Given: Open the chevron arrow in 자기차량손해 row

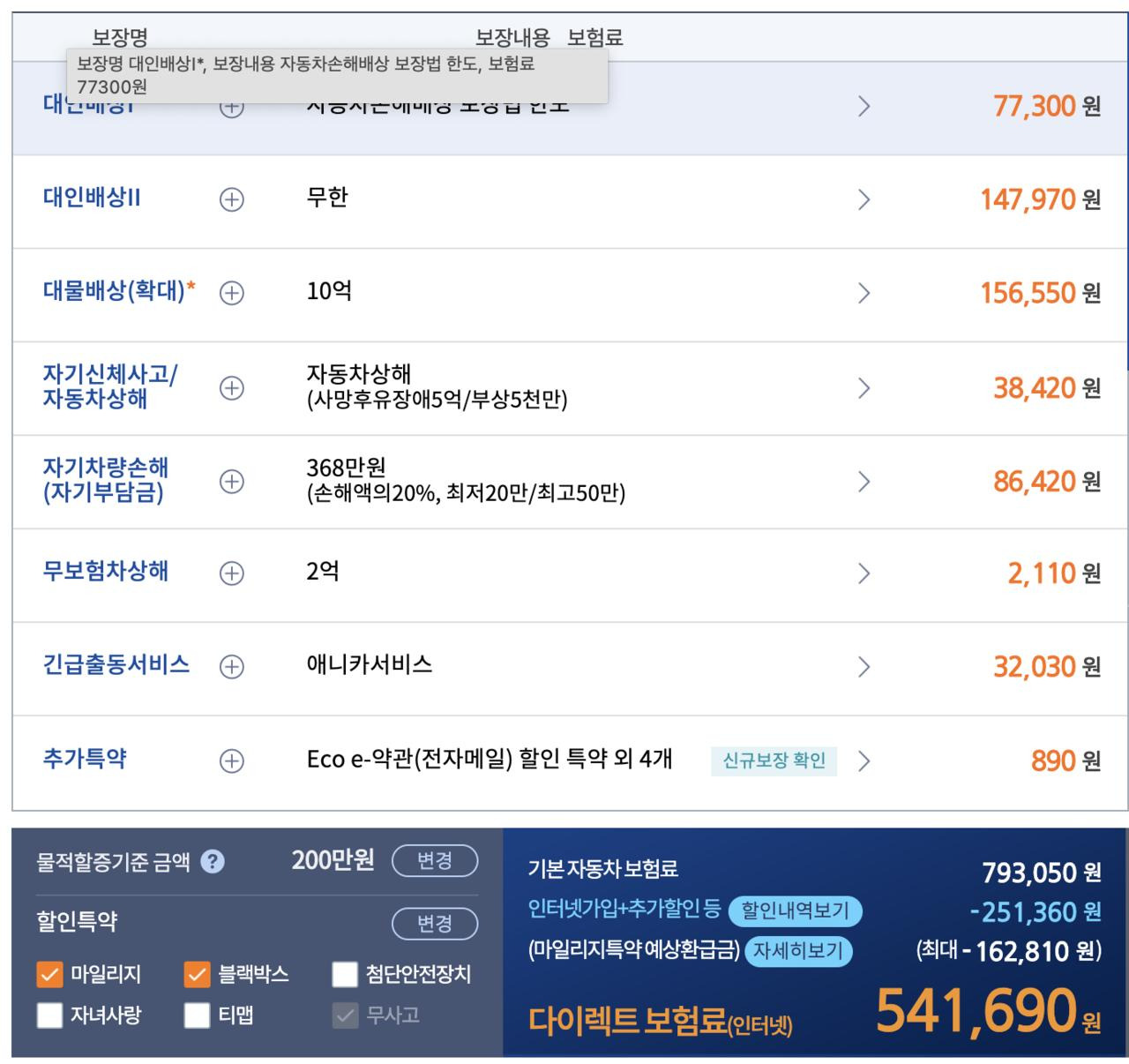Looking at the screenshot, I should click(x=864, y=482).
